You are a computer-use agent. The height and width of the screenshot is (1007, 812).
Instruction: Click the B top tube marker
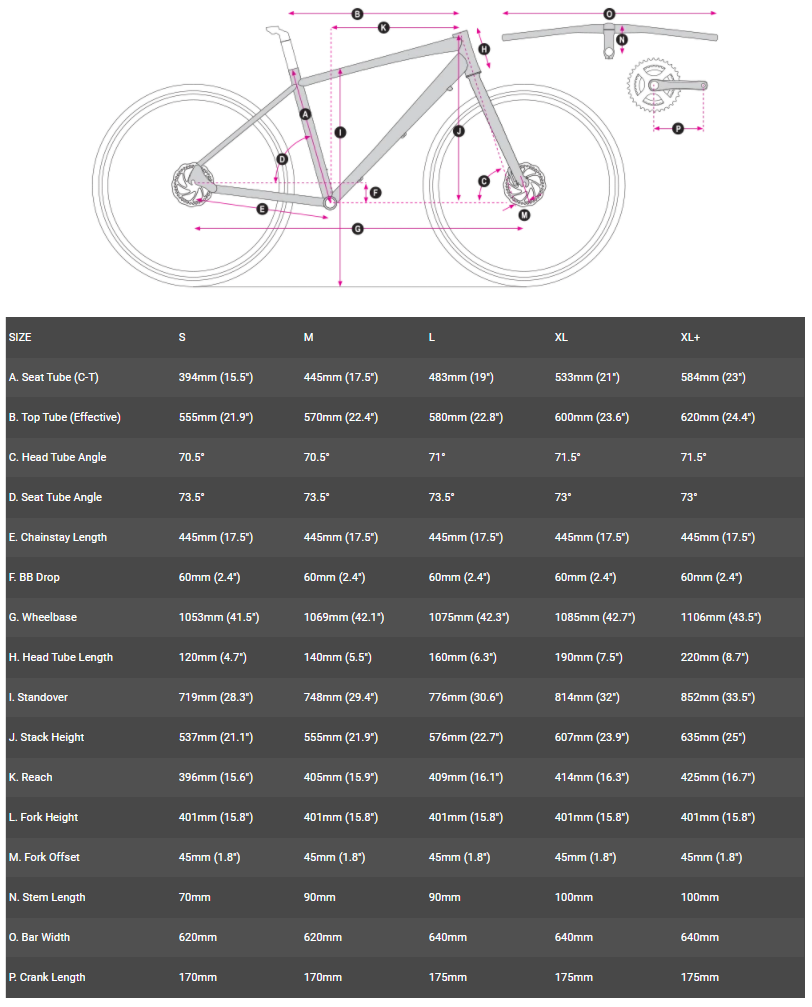point(357,13)
